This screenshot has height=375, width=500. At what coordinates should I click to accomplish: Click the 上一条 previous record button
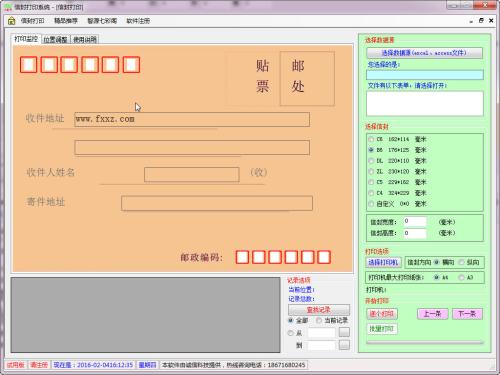click(x=432, y=314)
